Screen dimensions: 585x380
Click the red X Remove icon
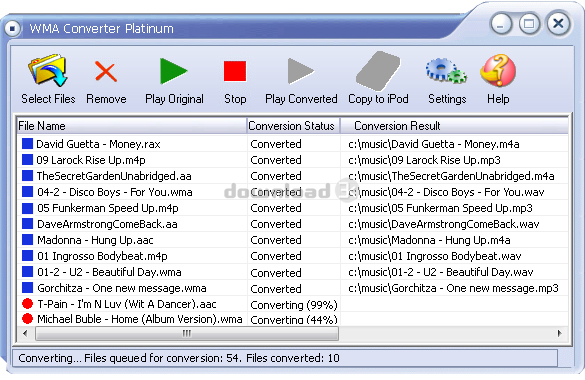pos(106,71)
